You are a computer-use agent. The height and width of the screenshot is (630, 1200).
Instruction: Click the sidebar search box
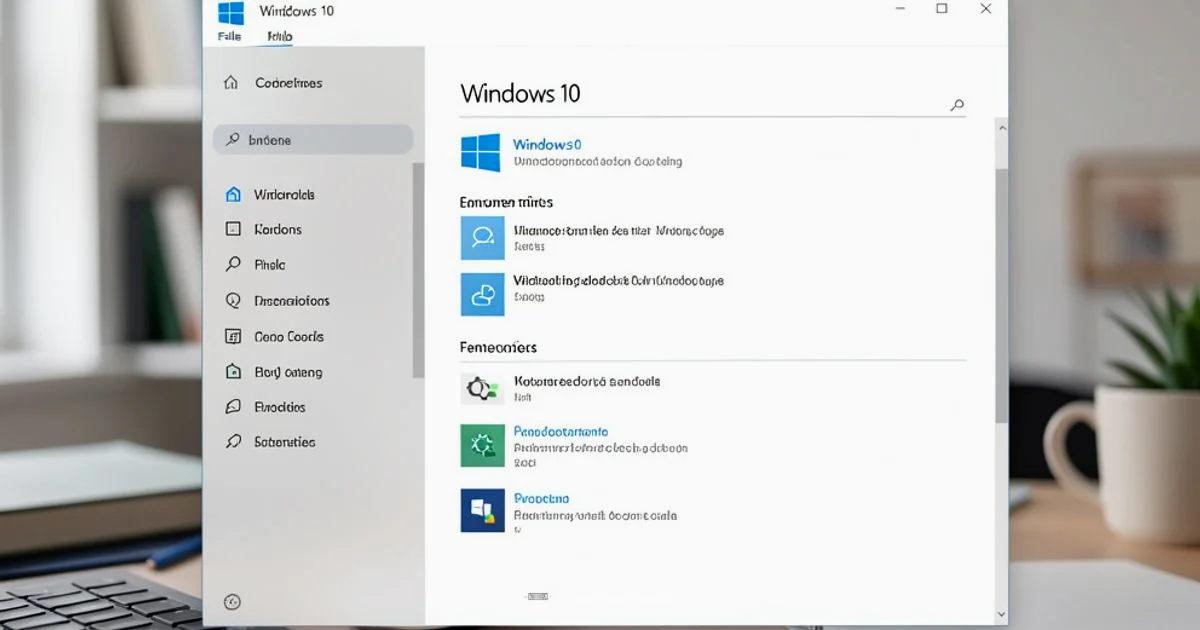click(313, 140)
